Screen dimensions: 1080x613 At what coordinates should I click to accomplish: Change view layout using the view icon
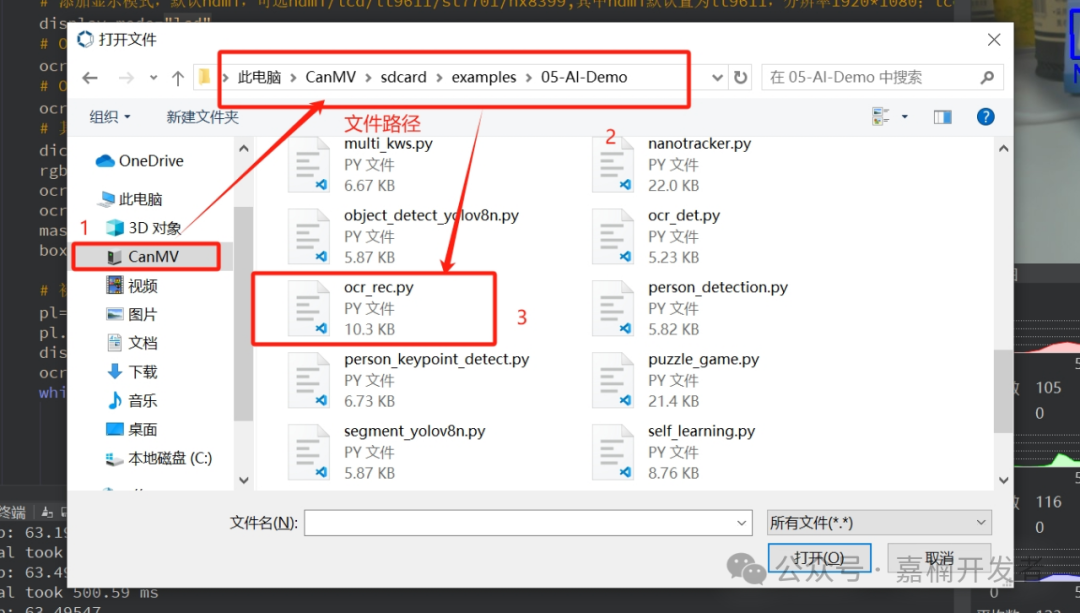(881, 117)
